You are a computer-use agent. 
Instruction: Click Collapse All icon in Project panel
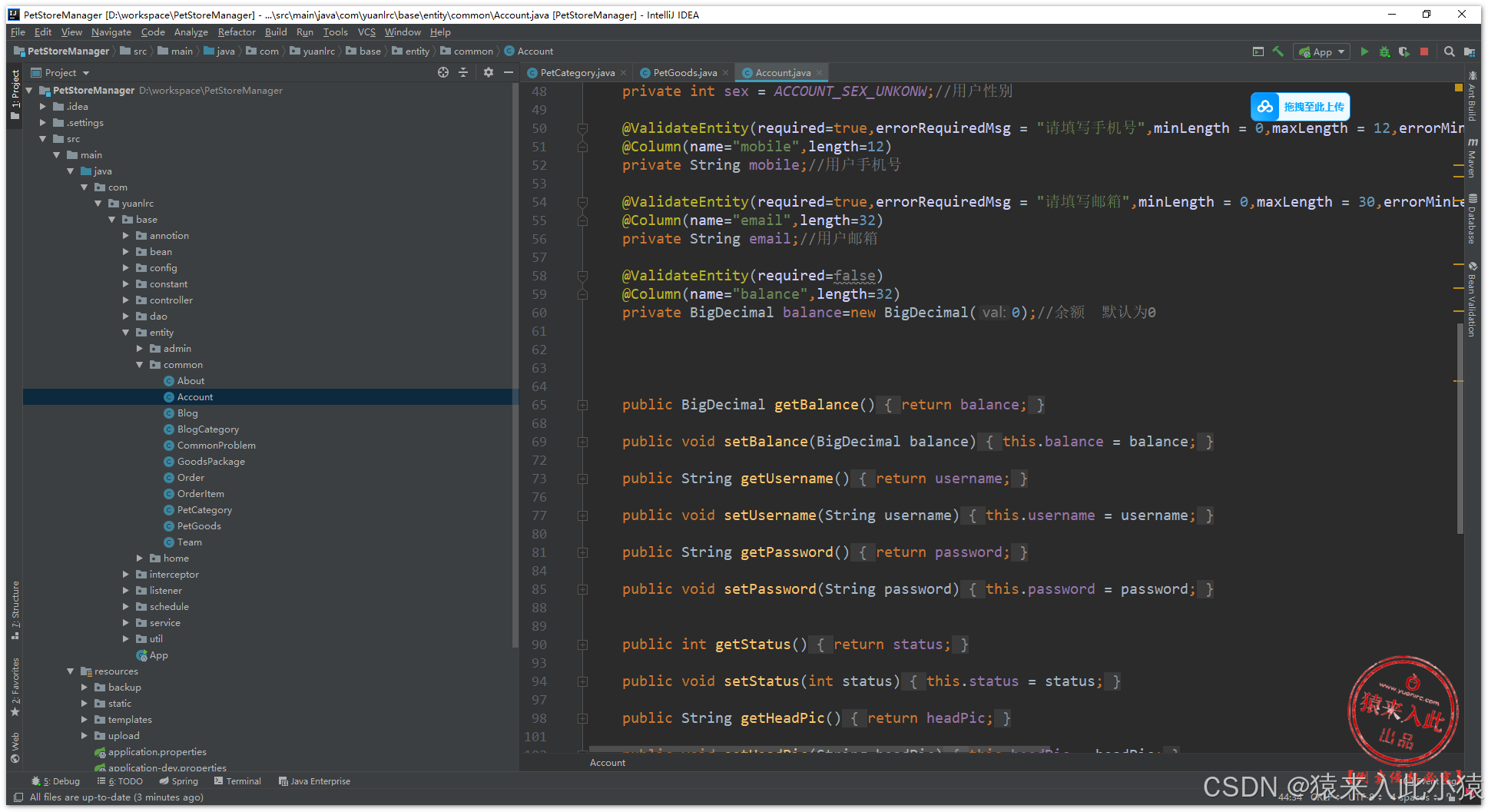(463, 72)
